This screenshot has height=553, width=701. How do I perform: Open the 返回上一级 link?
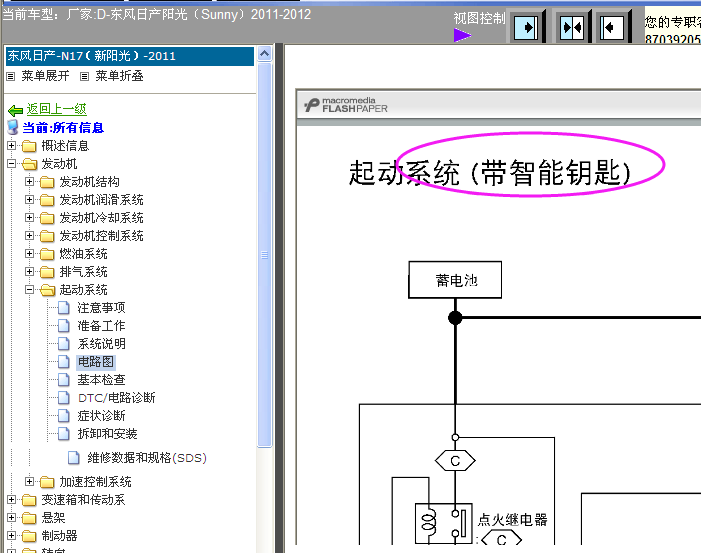(56, 109)
